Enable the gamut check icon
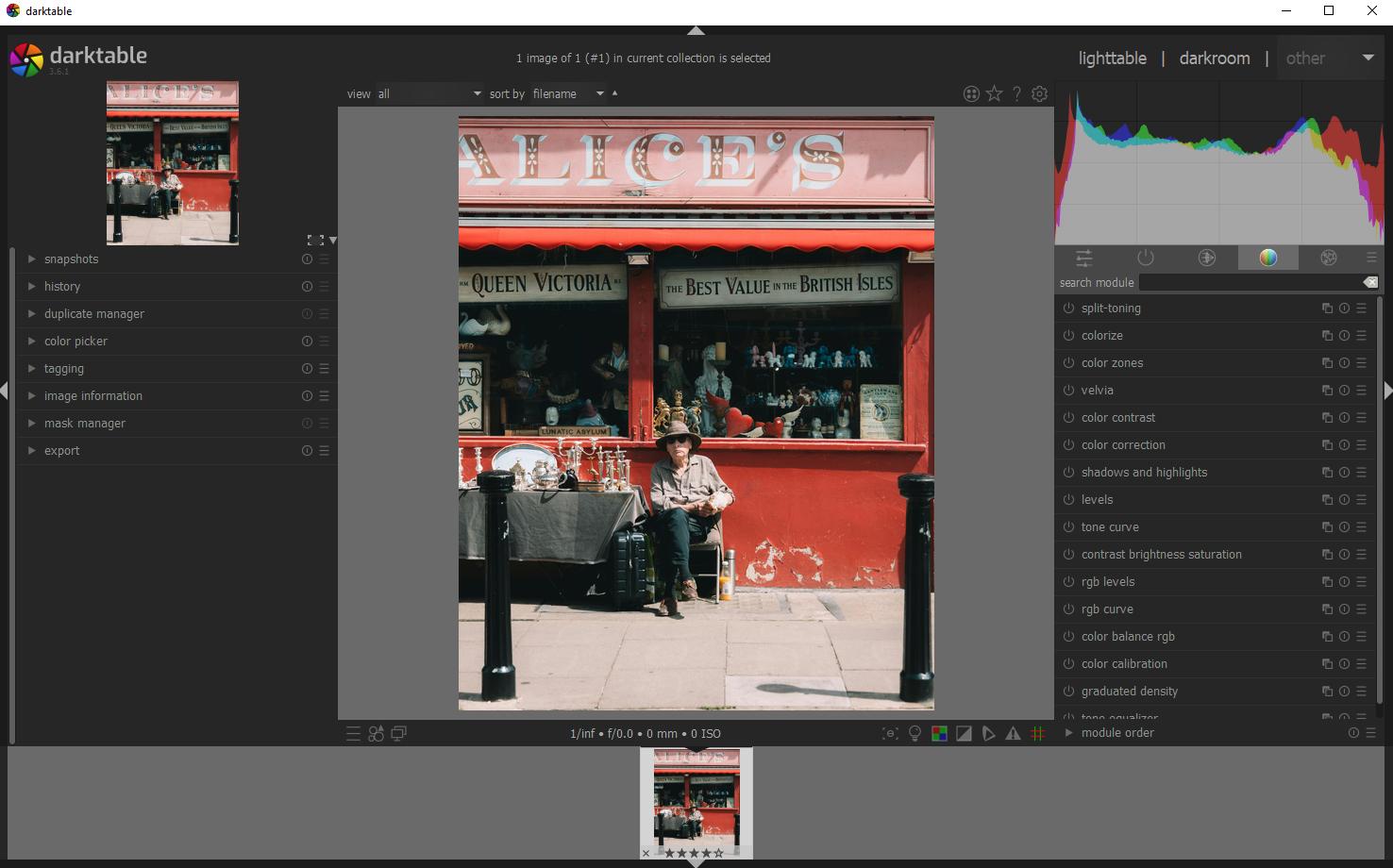The width and height of the screenshot is (1393, 868). click(x=1014, y=733)
